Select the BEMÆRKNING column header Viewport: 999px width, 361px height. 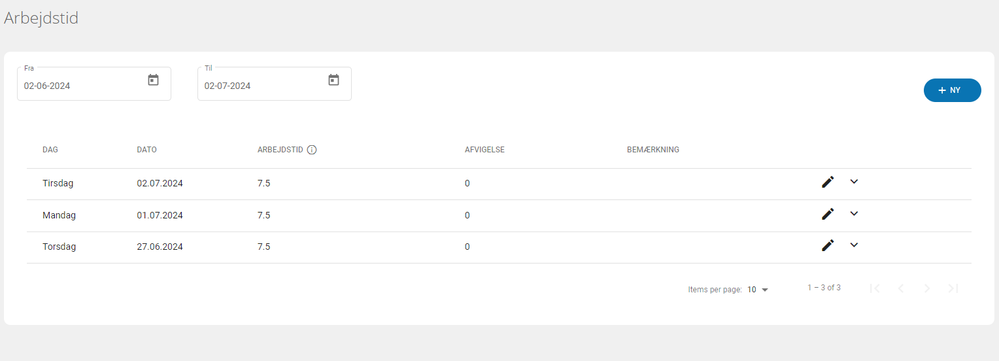tap(653, 150)
